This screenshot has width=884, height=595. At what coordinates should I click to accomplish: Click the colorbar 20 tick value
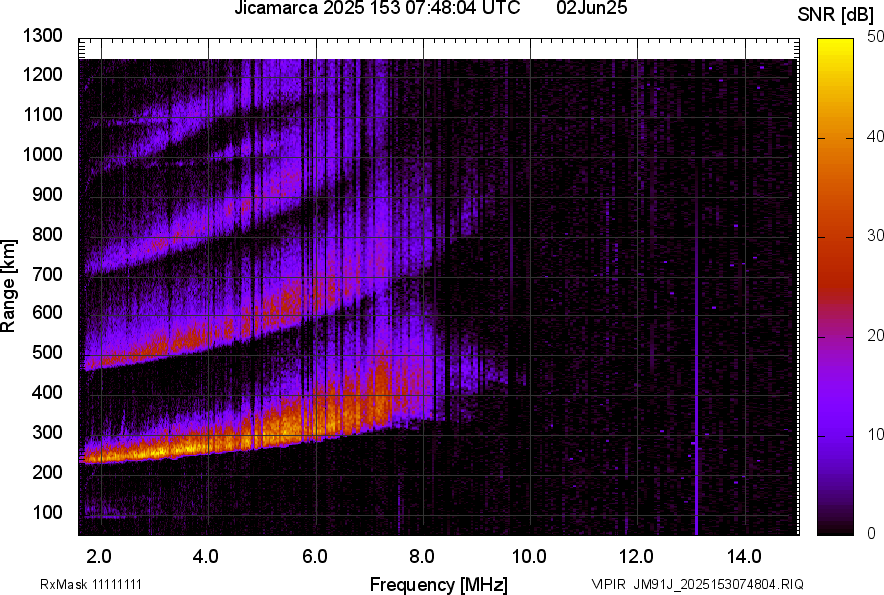point(875,336)
